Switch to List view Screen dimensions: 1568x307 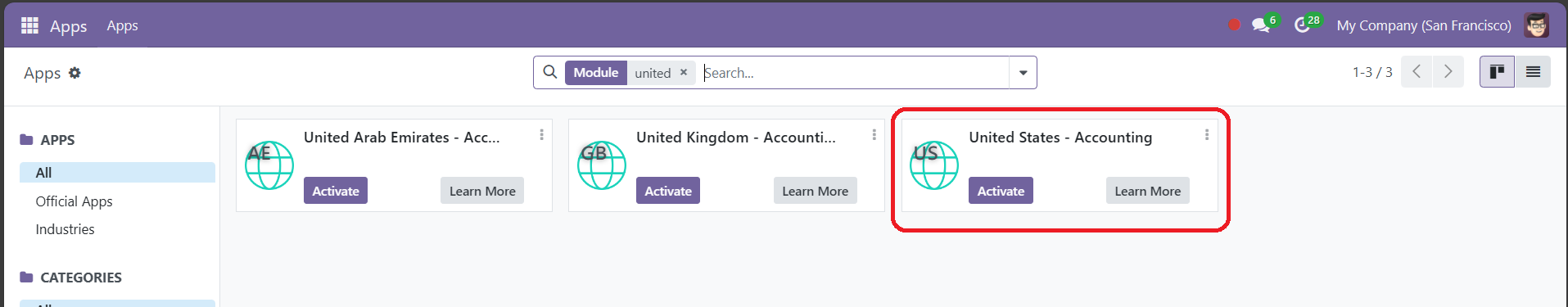(1533, 72)
